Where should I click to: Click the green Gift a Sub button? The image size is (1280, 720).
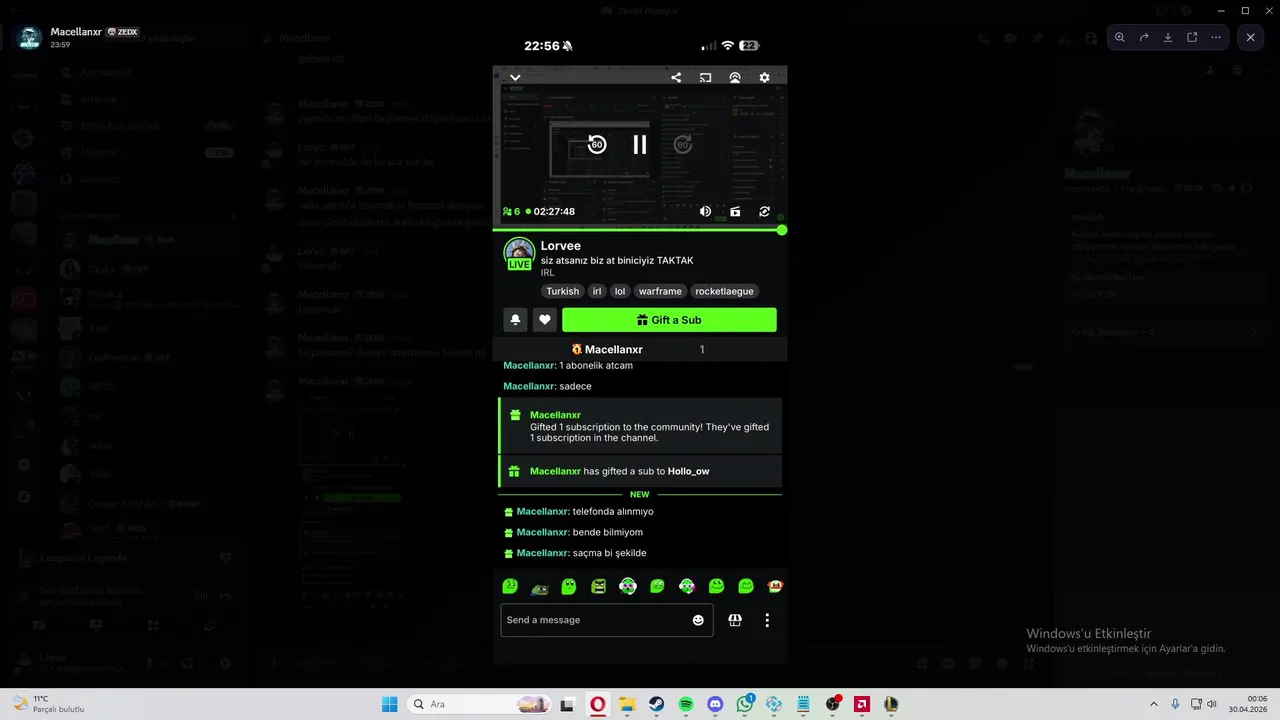(669, 320)
